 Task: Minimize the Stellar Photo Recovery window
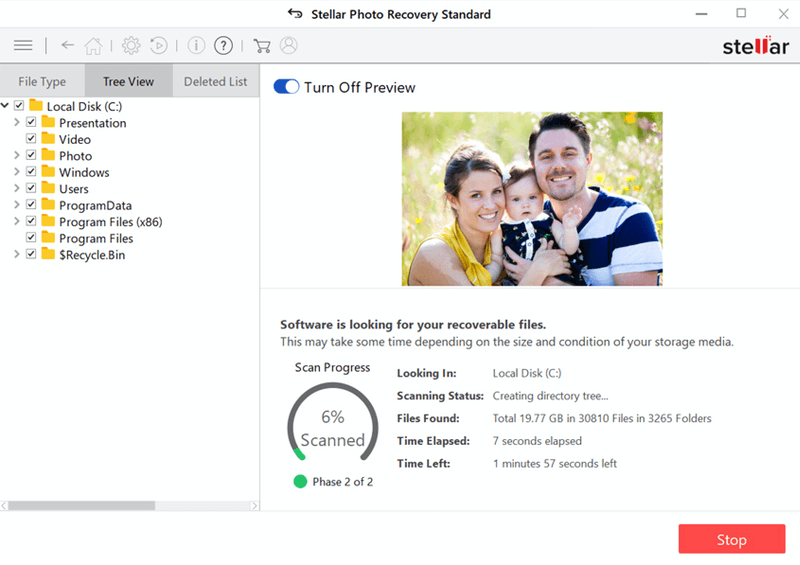coord(702,14)
